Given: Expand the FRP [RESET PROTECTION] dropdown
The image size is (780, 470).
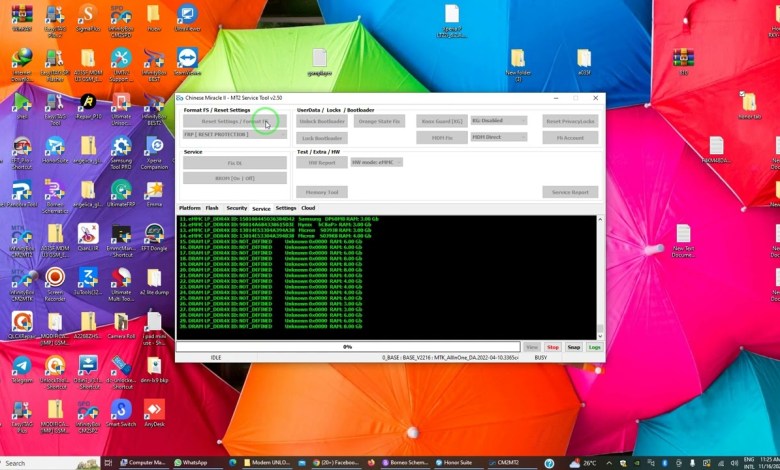Looking at the screenshot, I should point(234,133).
